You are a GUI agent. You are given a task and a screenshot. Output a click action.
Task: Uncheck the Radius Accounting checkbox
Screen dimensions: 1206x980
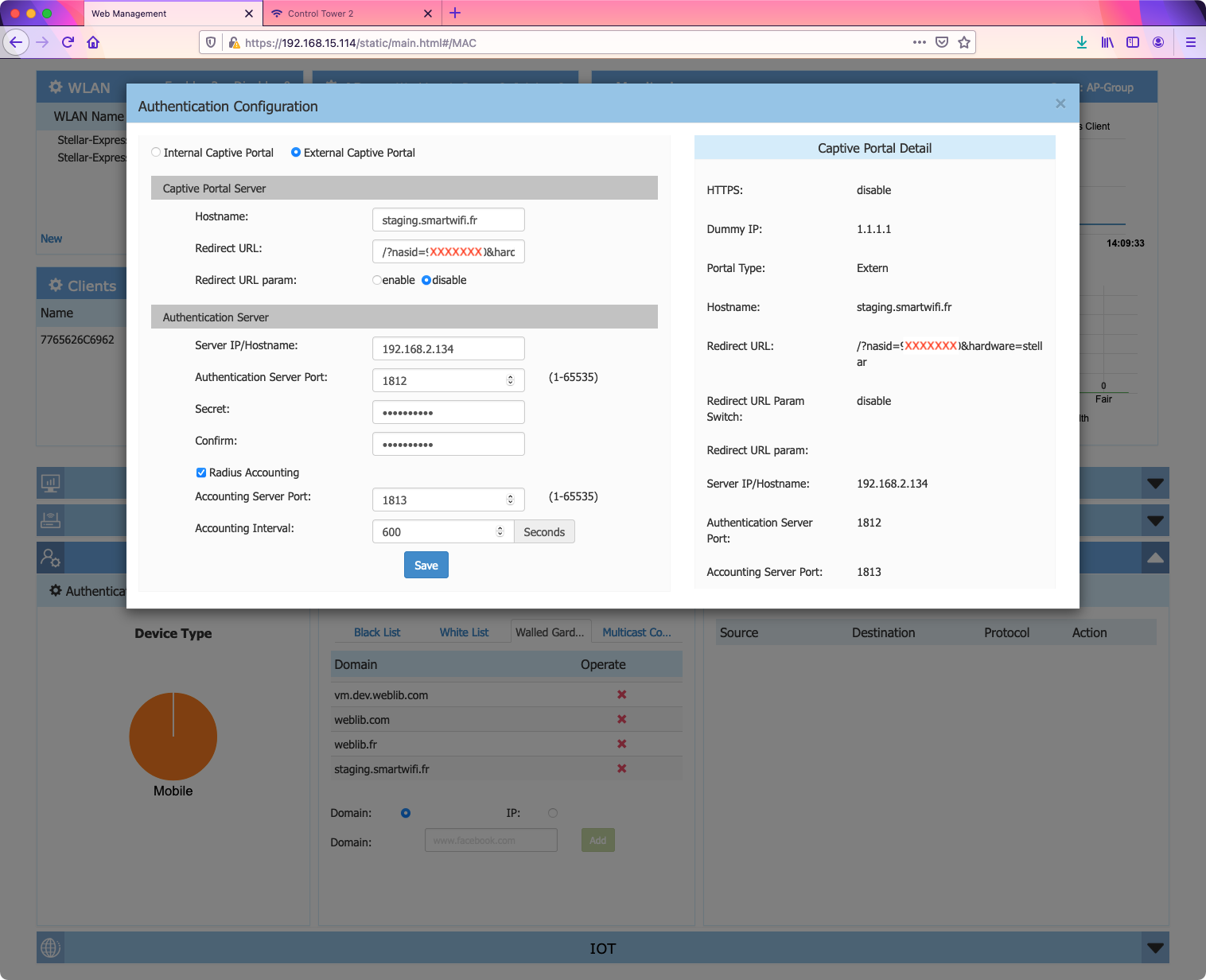point(201,472)
